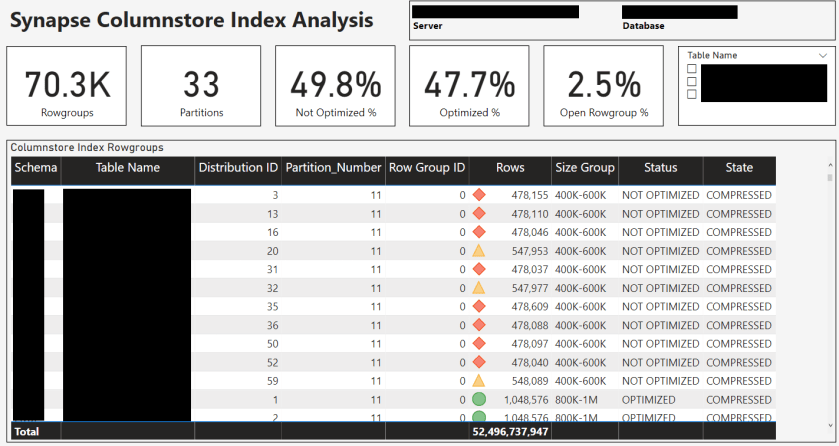Click the green circle icon for Distribution ID 1

478,399
